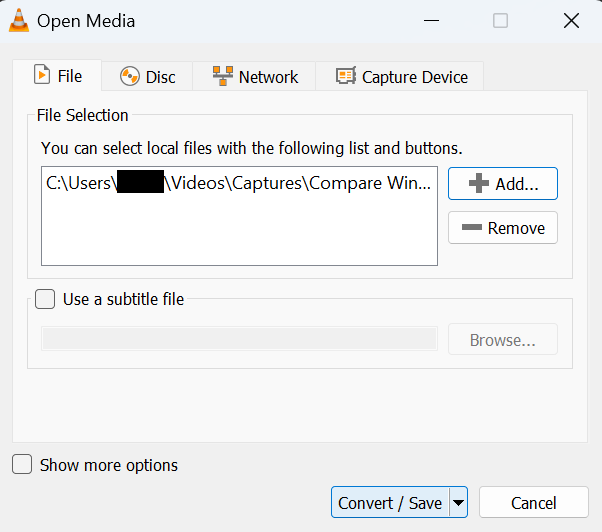The width and height of the screenshot is (602, 532).
Task: Click the VLC cone icon in title bar
Action: click(x=19, y=20)
